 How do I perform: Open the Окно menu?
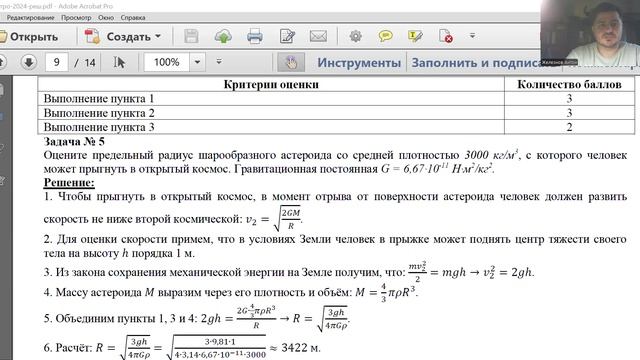(106, 18)
